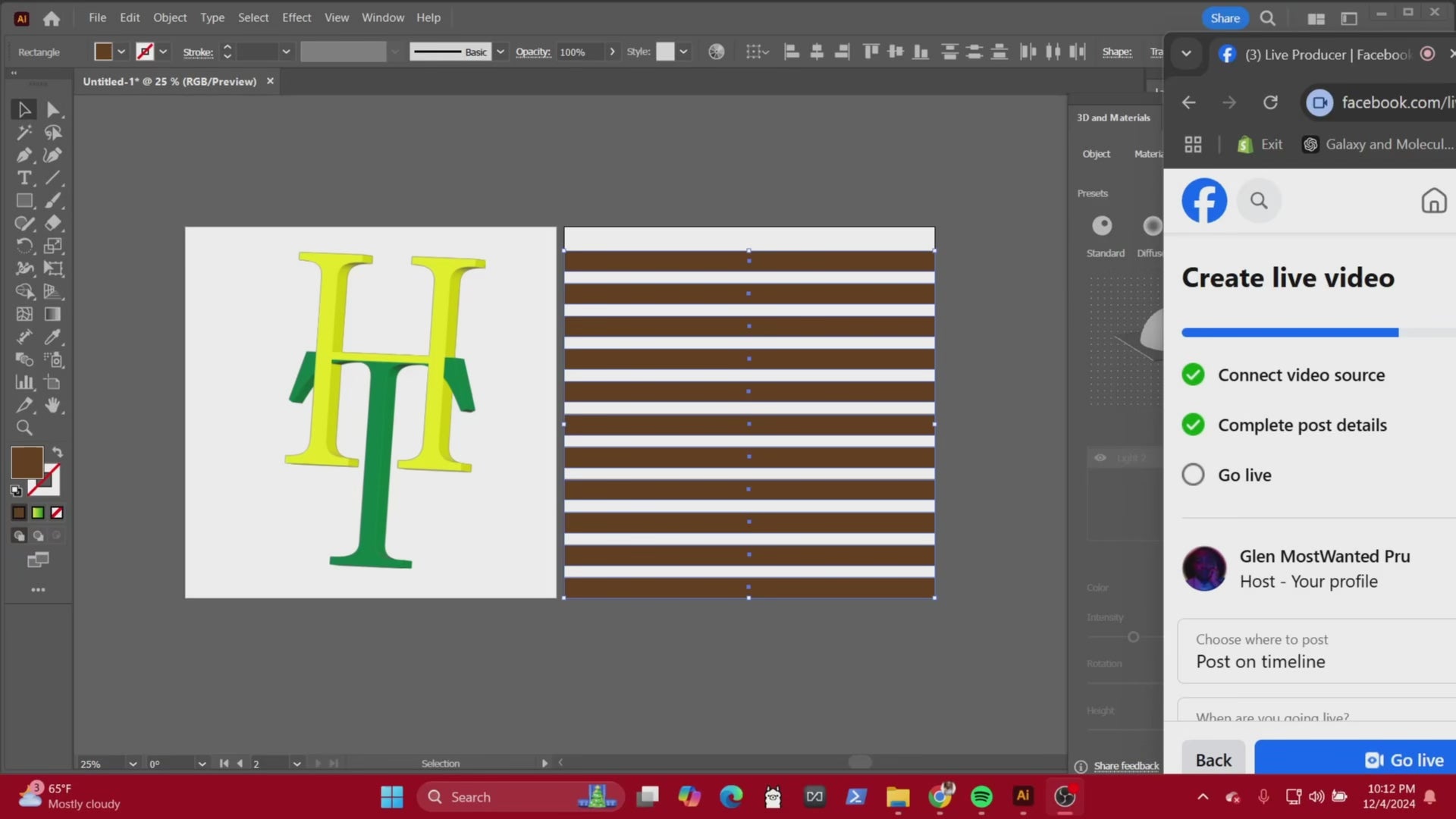The height and width of the screenshot is (819, 1456).
Task: Select the Direct Selection tool
Action: tap(52, 110)
